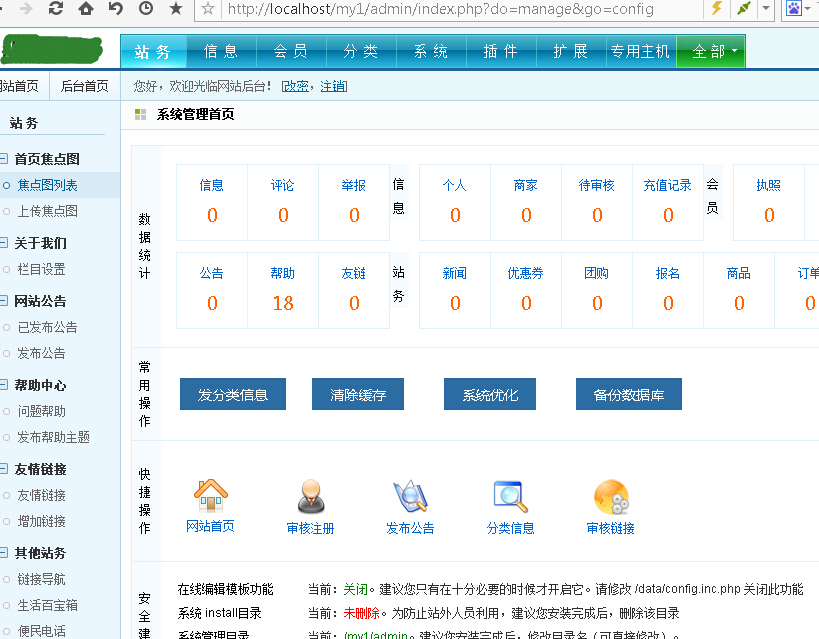Collapse the 帮助中心 sidebar group

point(5,385)
